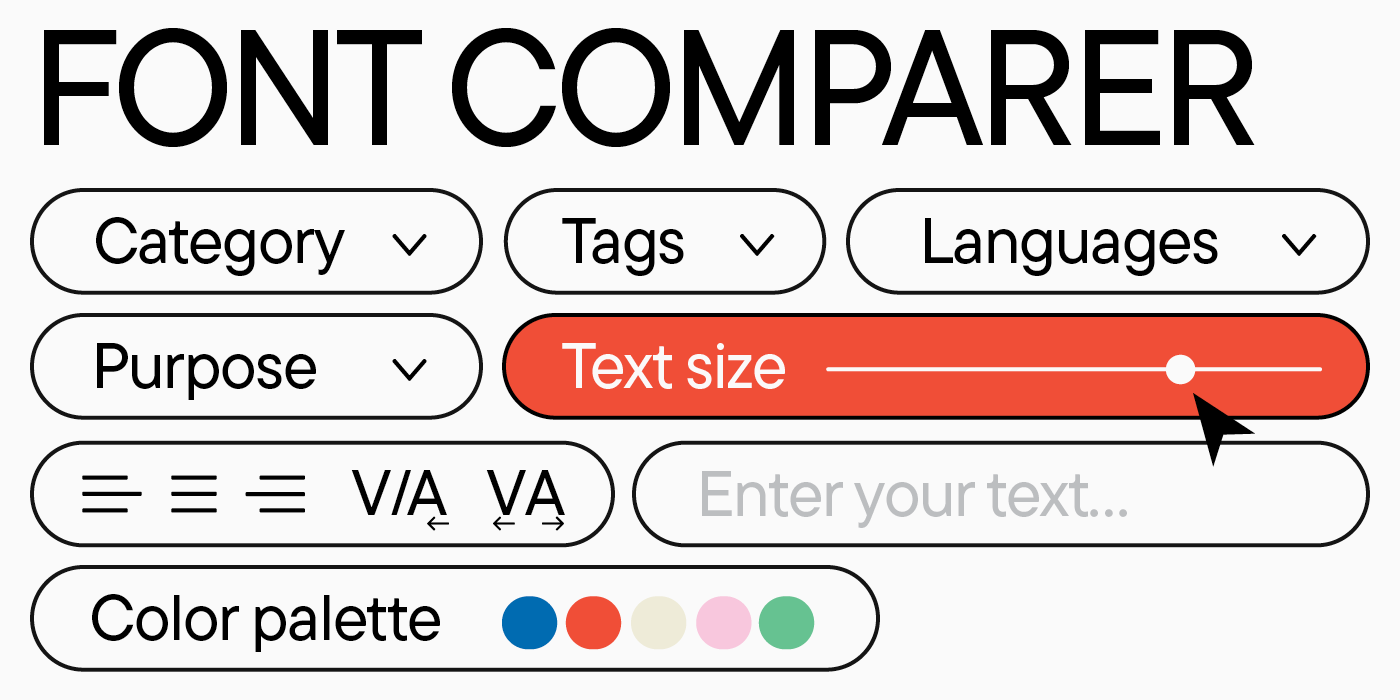Pick the red color swatch

pos(593,622)
